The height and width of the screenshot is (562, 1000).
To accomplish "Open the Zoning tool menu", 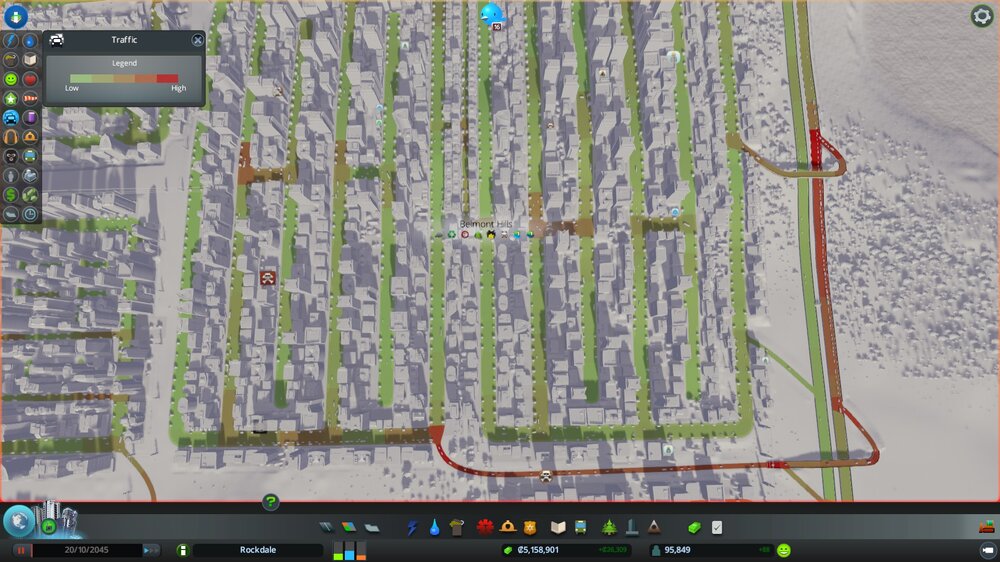I will coord(349,528).
